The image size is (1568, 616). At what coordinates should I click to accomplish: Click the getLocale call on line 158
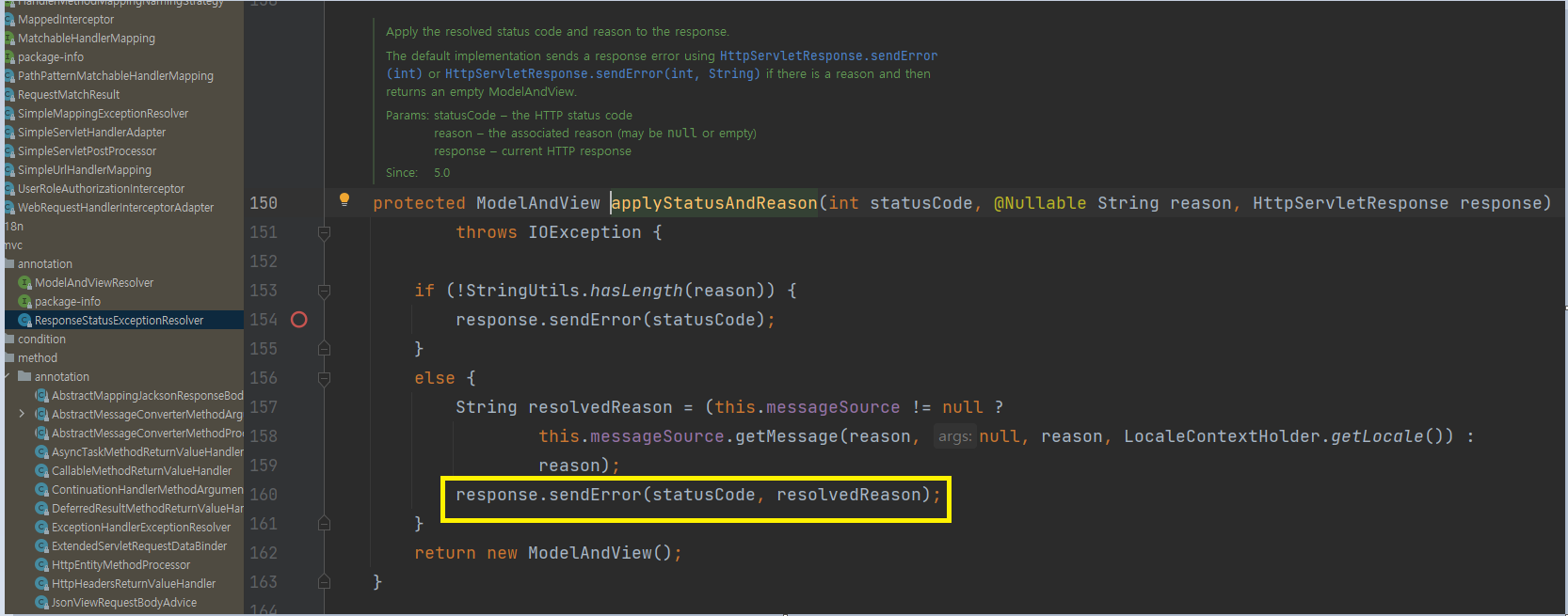[1377, 436]
